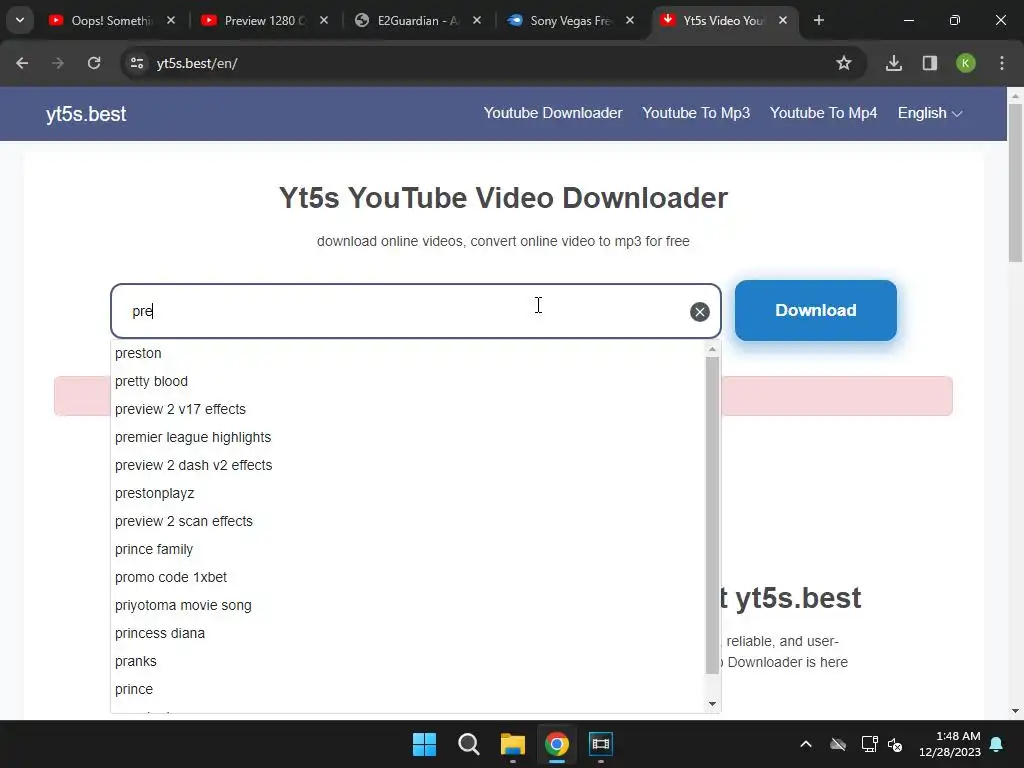Expand the English language dropdown
This screenshot has width=1024, height=768.
click(x=930, y=113)
